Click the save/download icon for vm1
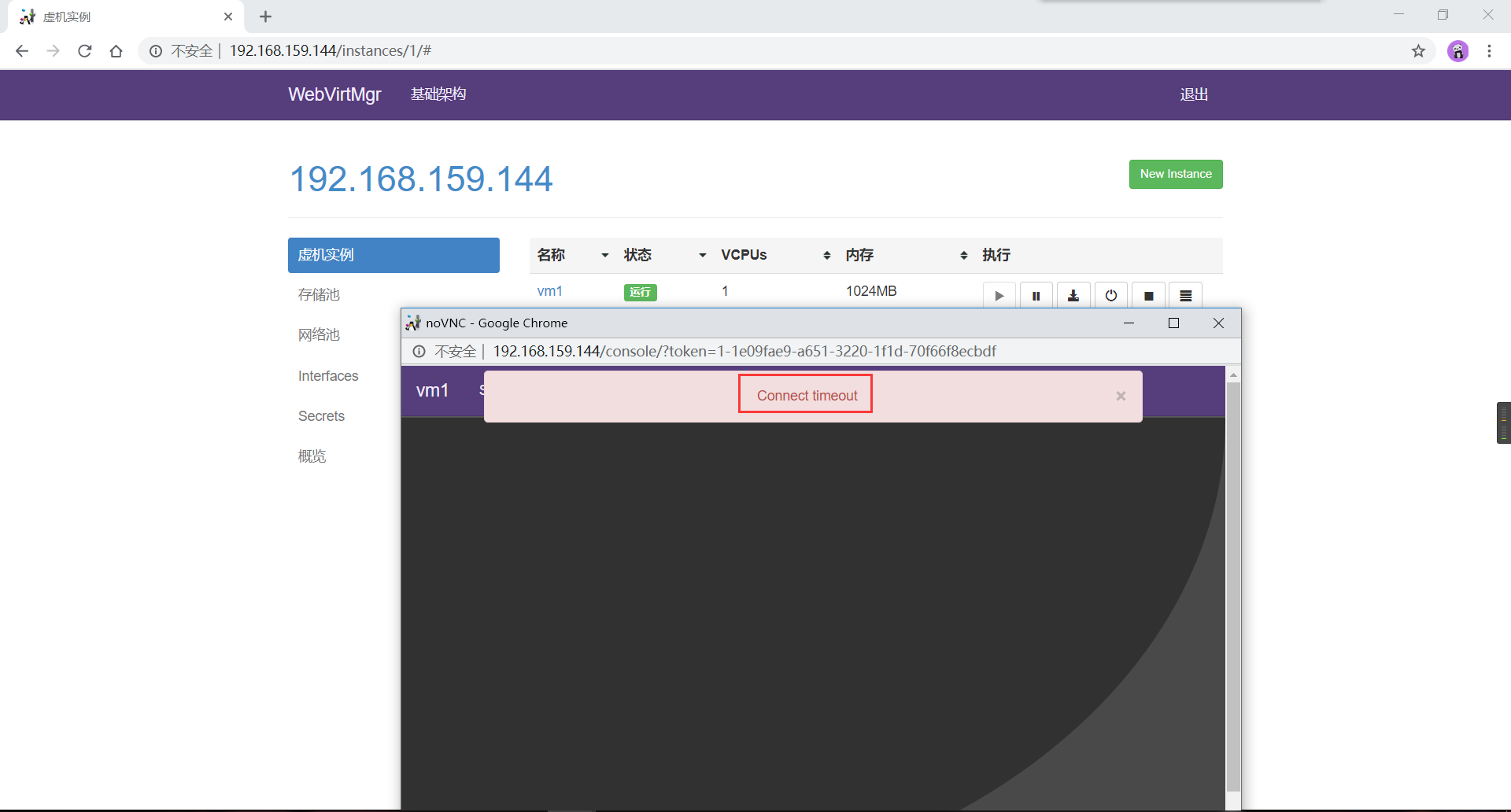The image size is (1511, 812). (1073, 295)
